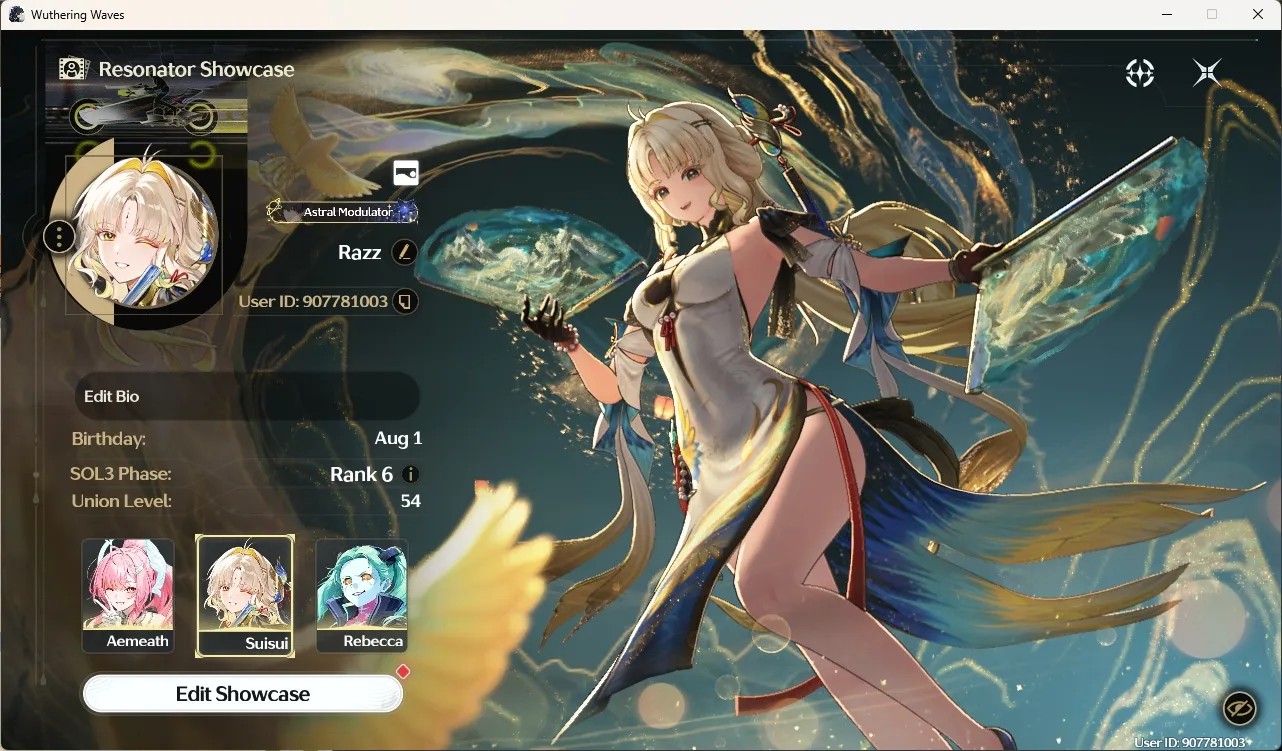This screenshot has width=1282, height=751.
Task: Copy the User ID with the copy icon
Action: [405, 301]
